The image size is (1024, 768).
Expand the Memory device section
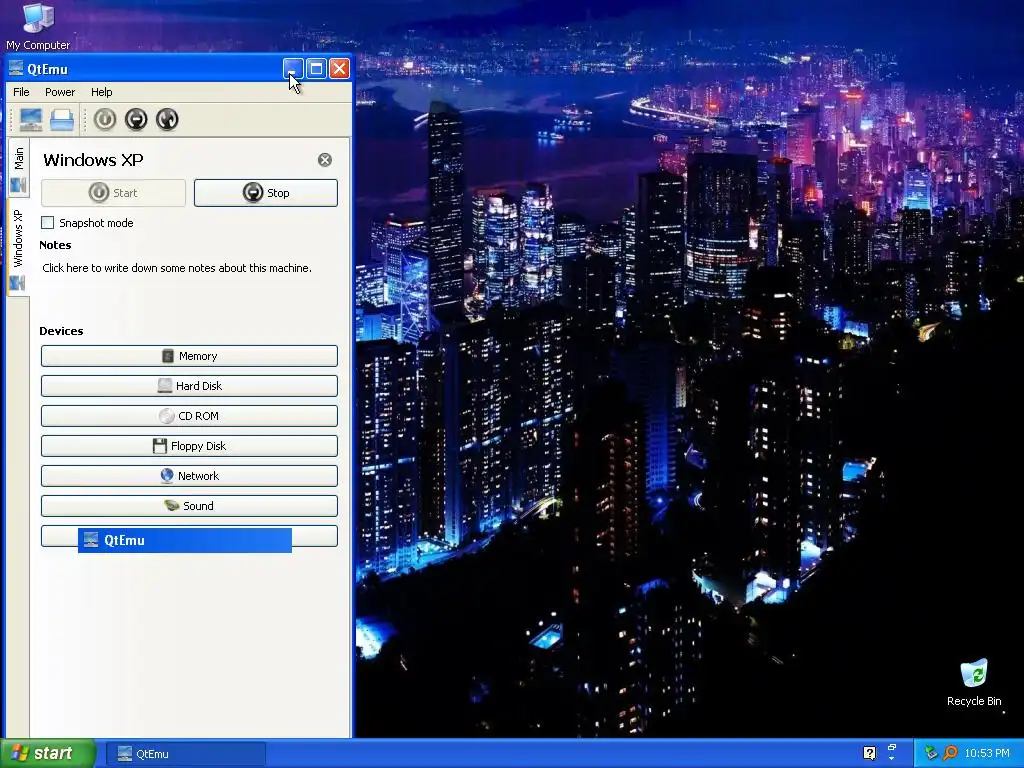pyautogui.click(x=189, y=356)
